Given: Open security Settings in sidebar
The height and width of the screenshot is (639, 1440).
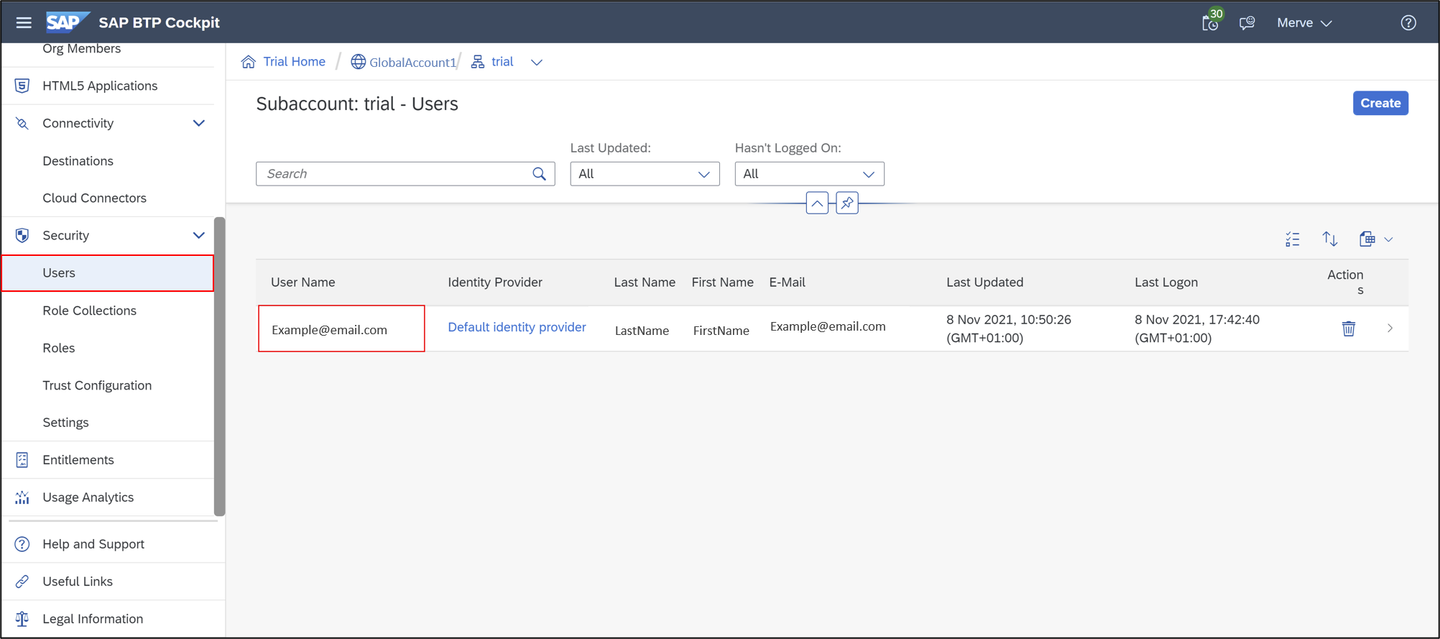Looking at the screenshot, I should (x=66, y=423).
